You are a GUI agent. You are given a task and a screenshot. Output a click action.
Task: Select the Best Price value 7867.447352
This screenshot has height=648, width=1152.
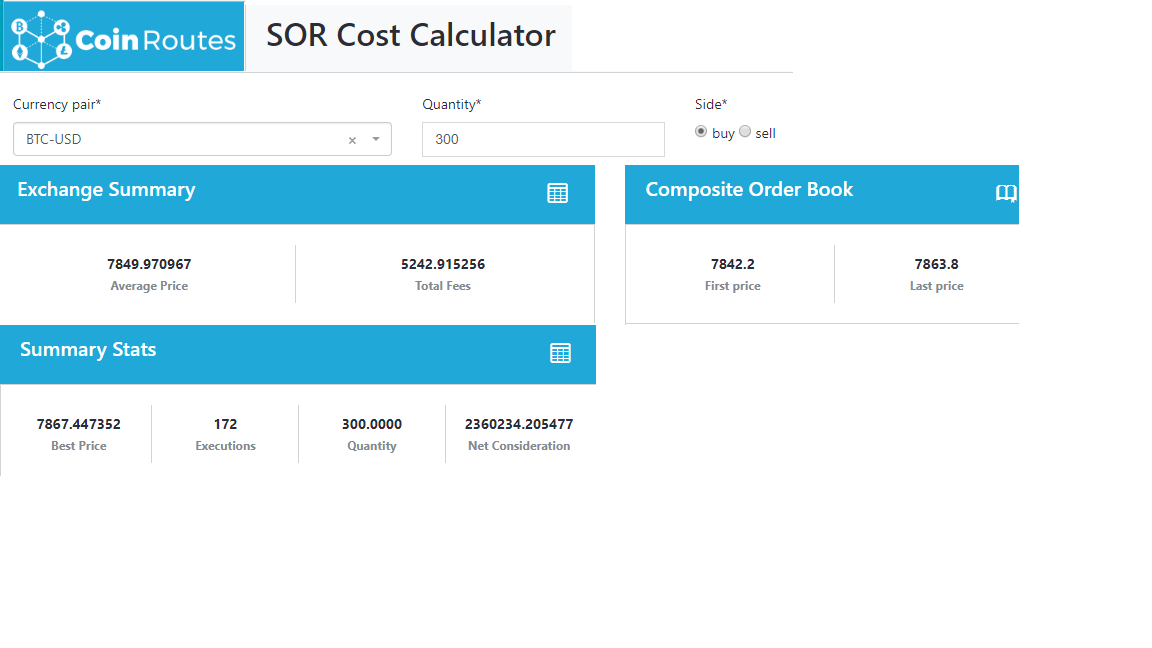tap(79, 424)
